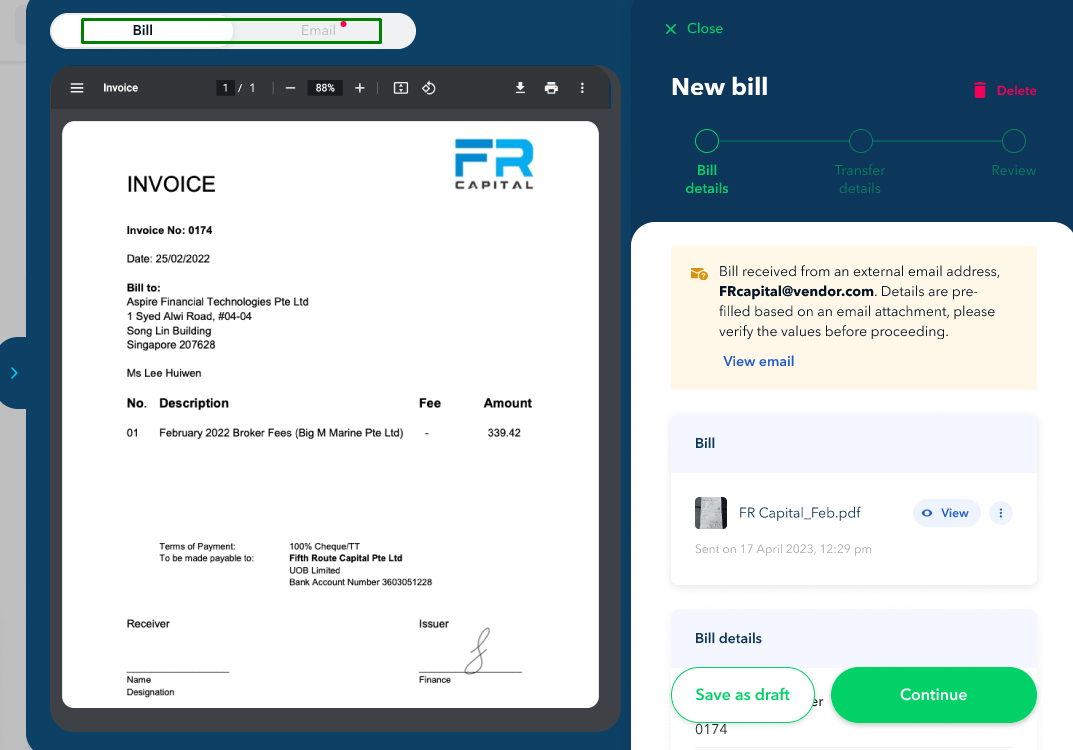Screen dimensions: 1073x750
Task: Click the View email link
Action: [758, 361]
